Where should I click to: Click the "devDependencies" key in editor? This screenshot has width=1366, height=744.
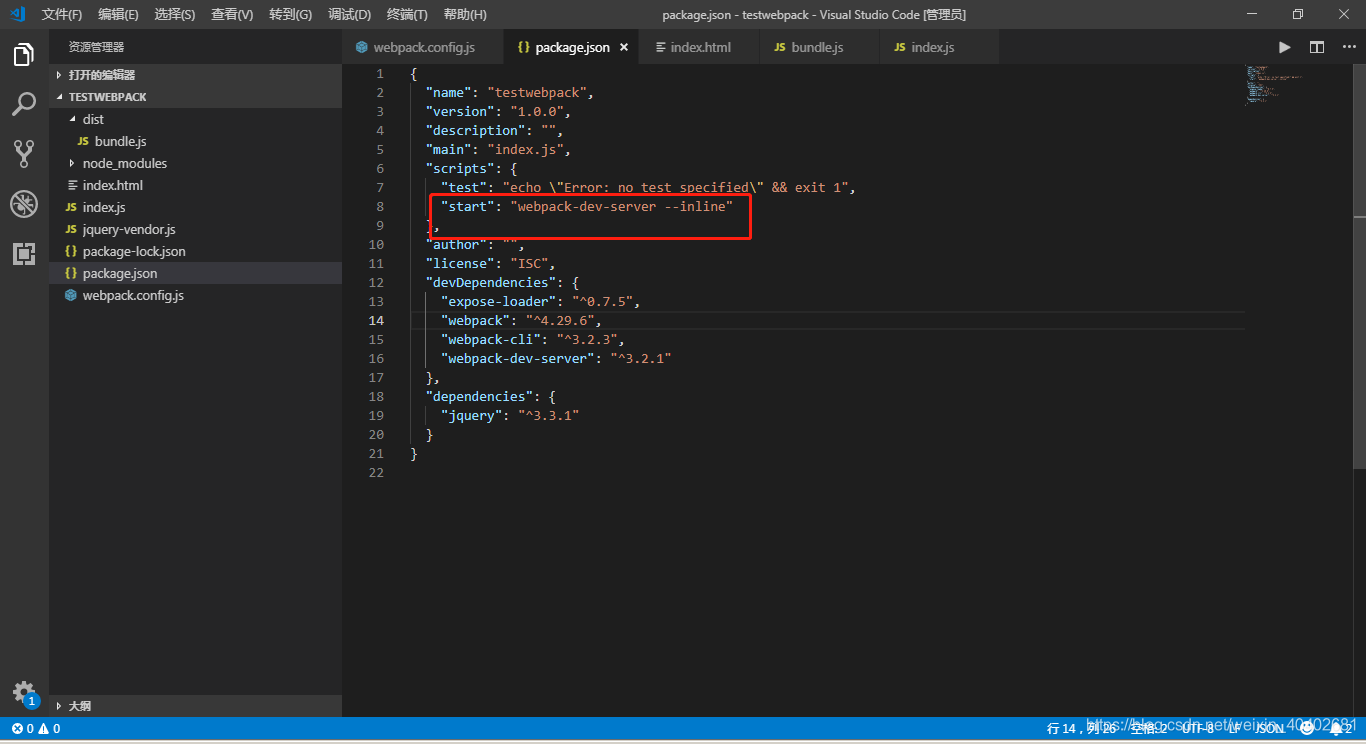click(x=491, y=282)
